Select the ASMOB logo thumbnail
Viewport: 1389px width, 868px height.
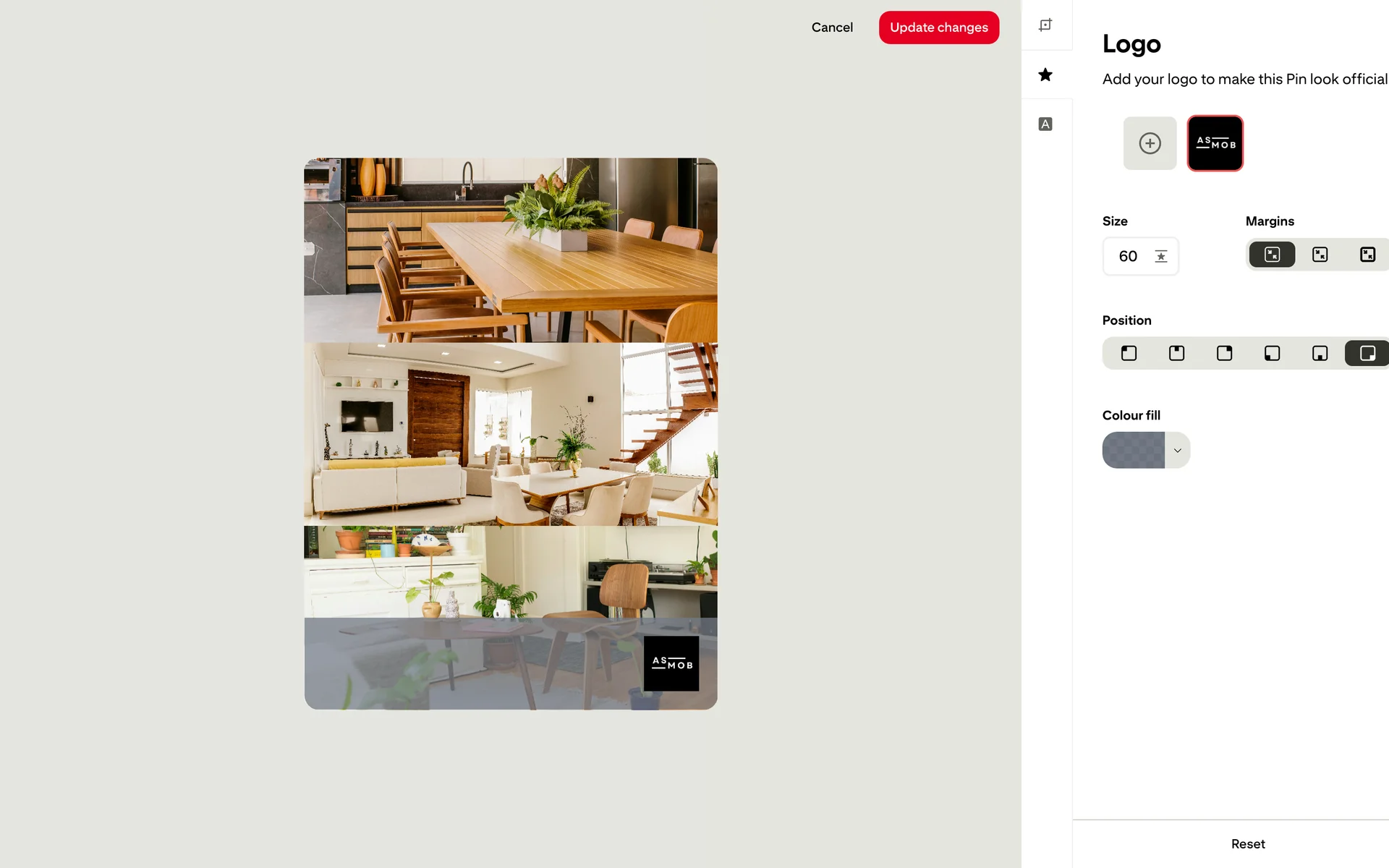[1215, 143]
